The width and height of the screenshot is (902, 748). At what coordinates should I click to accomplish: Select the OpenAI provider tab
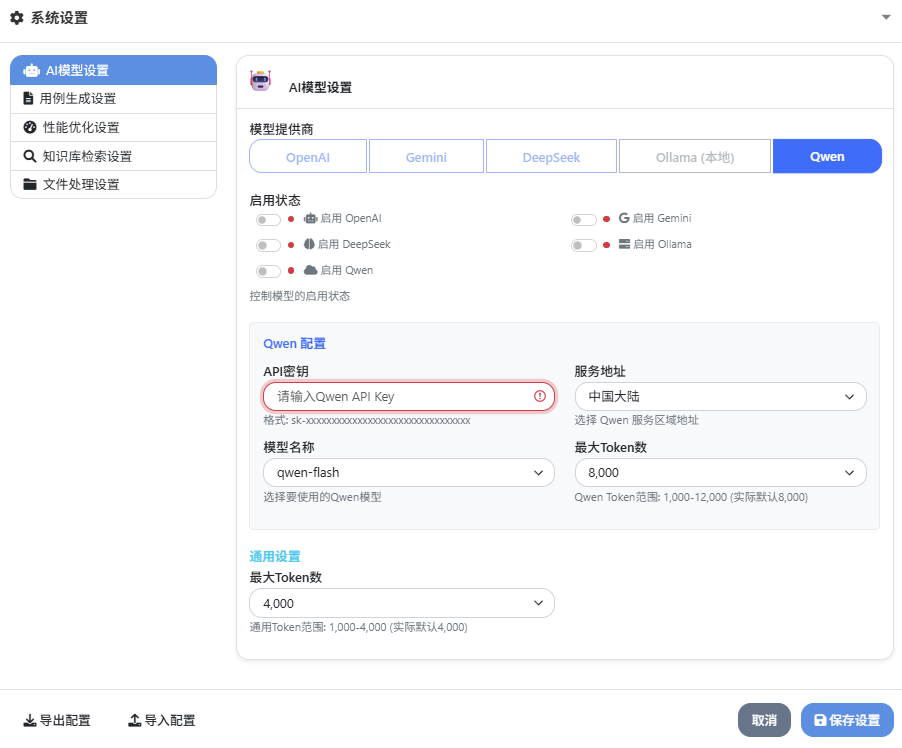(x=308, y=157)
